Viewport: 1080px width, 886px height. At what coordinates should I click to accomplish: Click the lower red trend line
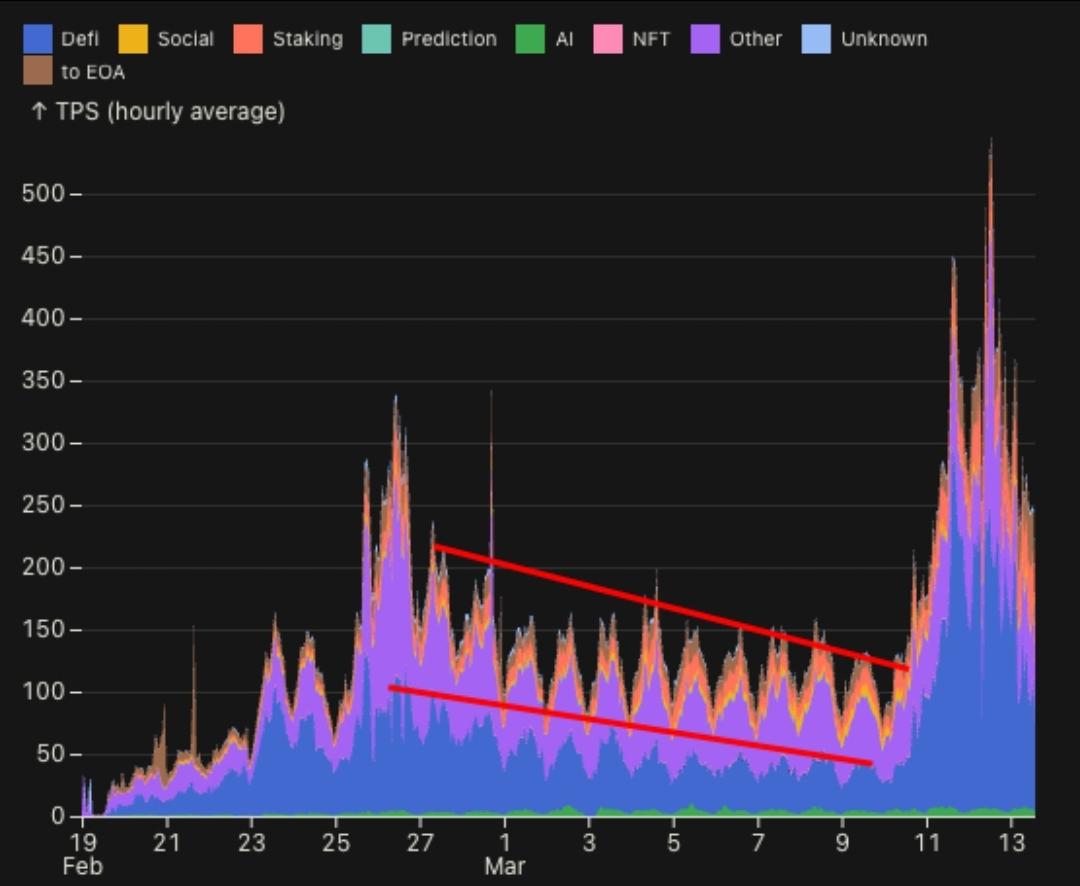tap(630, 725)
